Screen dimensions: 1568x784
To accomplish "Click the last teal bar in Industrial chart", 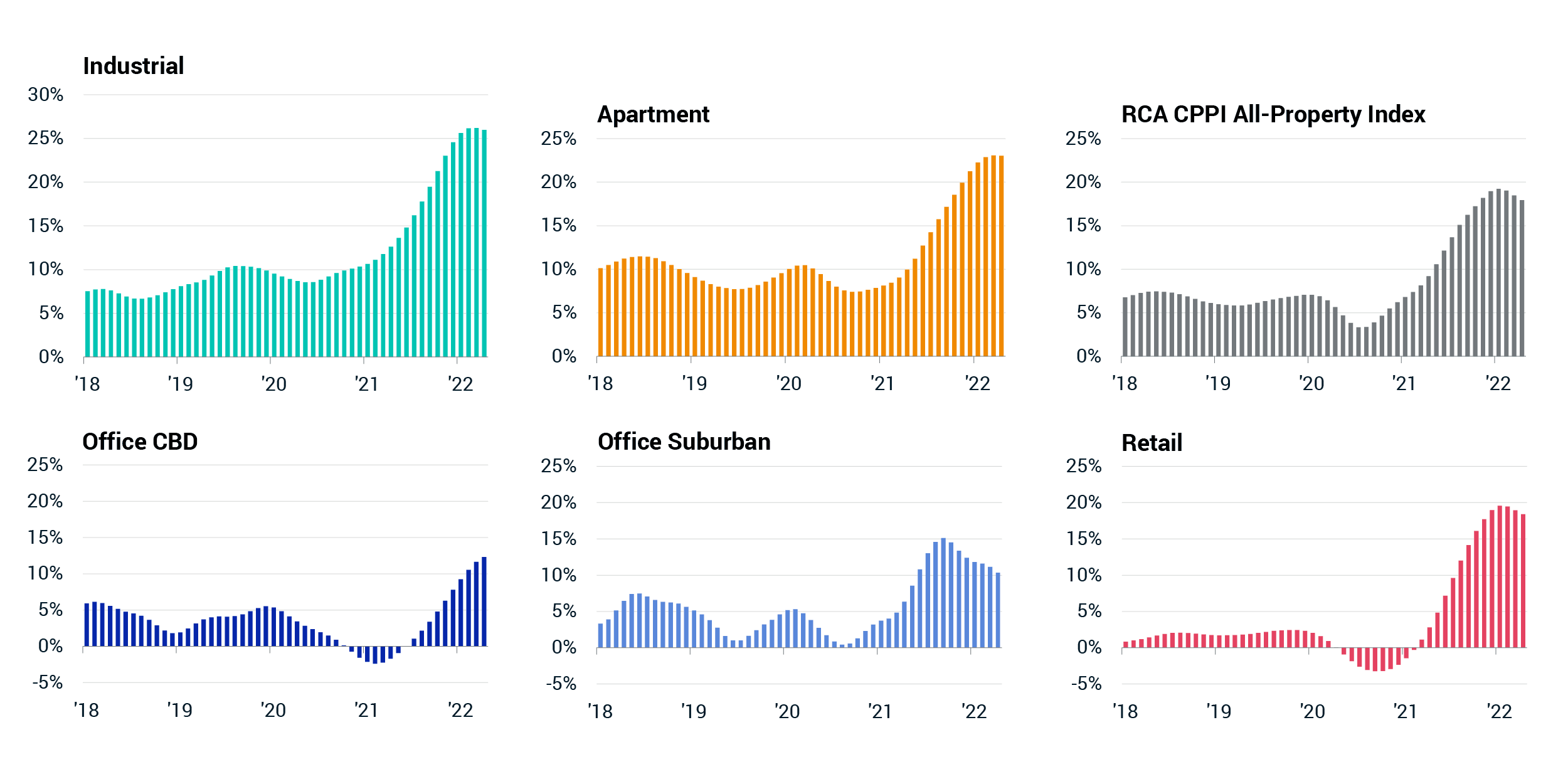I will pyautogui.click(x=484, y=243).
